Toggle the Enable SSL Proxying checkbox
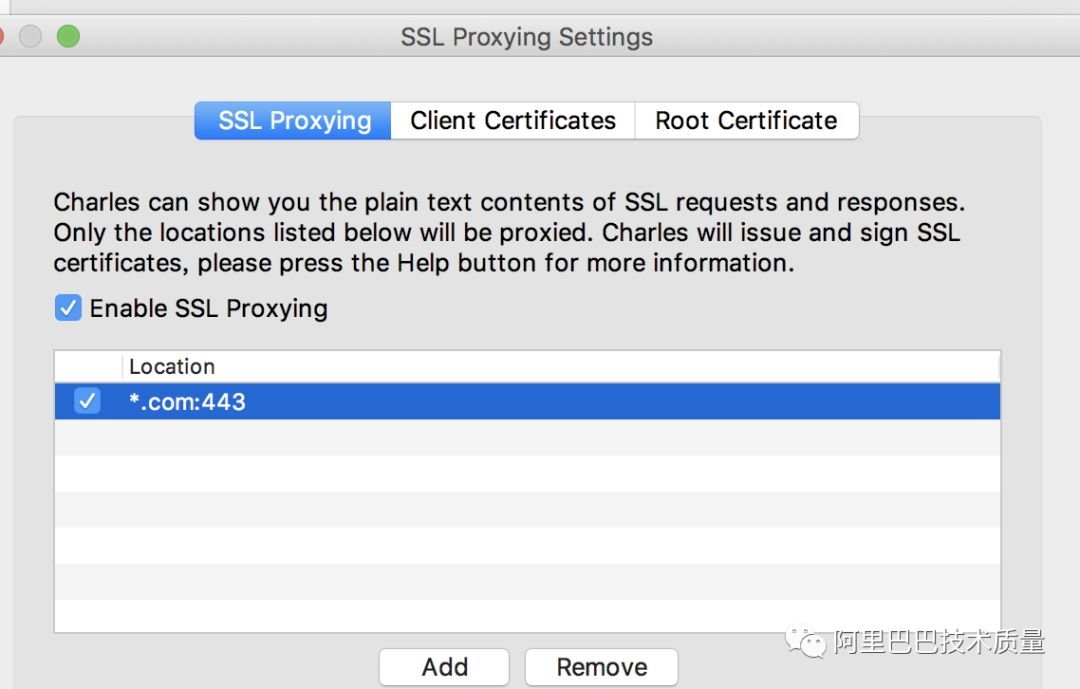This screenshot has height=689, width=1080. tap(68, 308)
